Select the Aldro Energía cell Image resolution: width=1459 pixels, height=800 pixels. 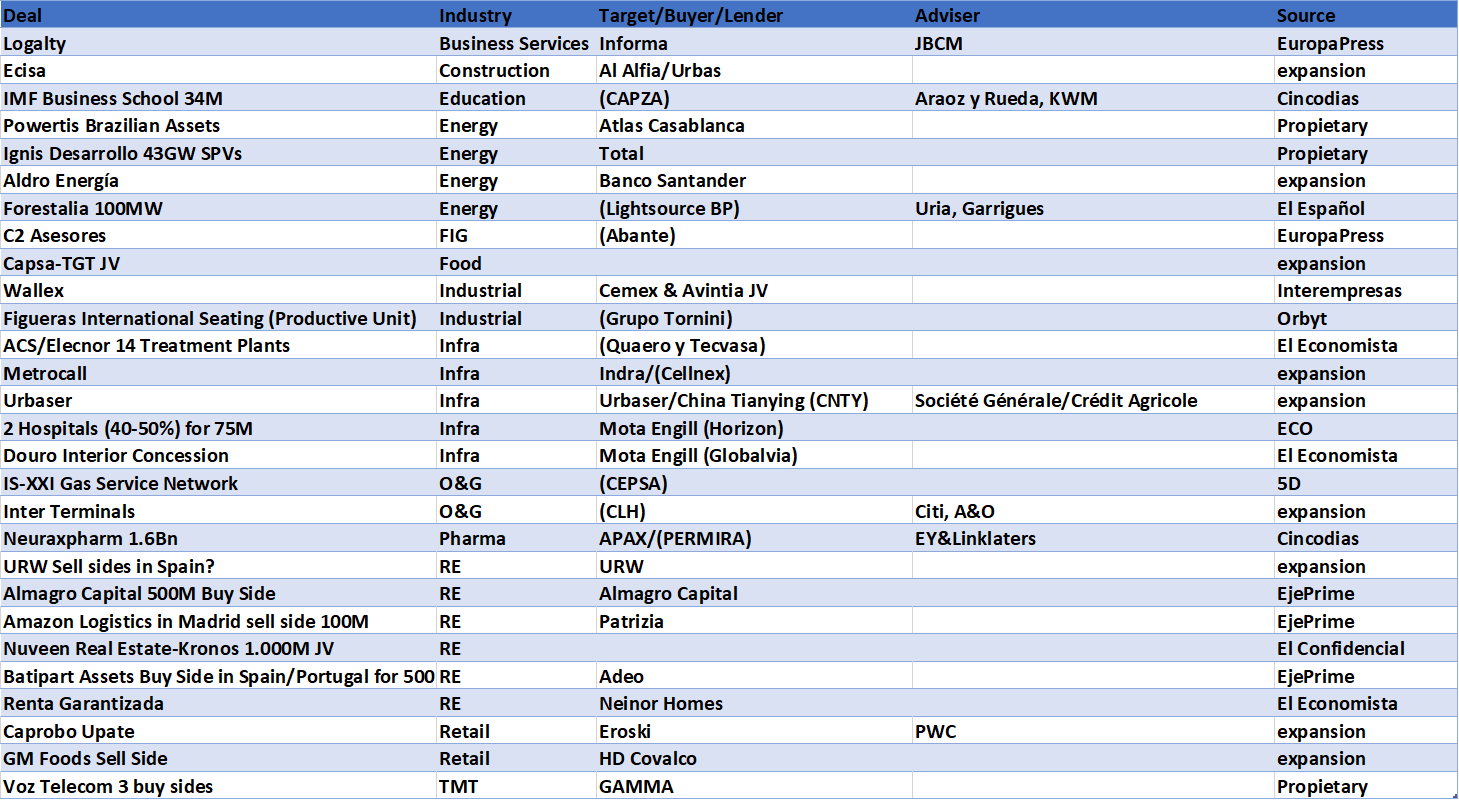(x=218, y=180)
